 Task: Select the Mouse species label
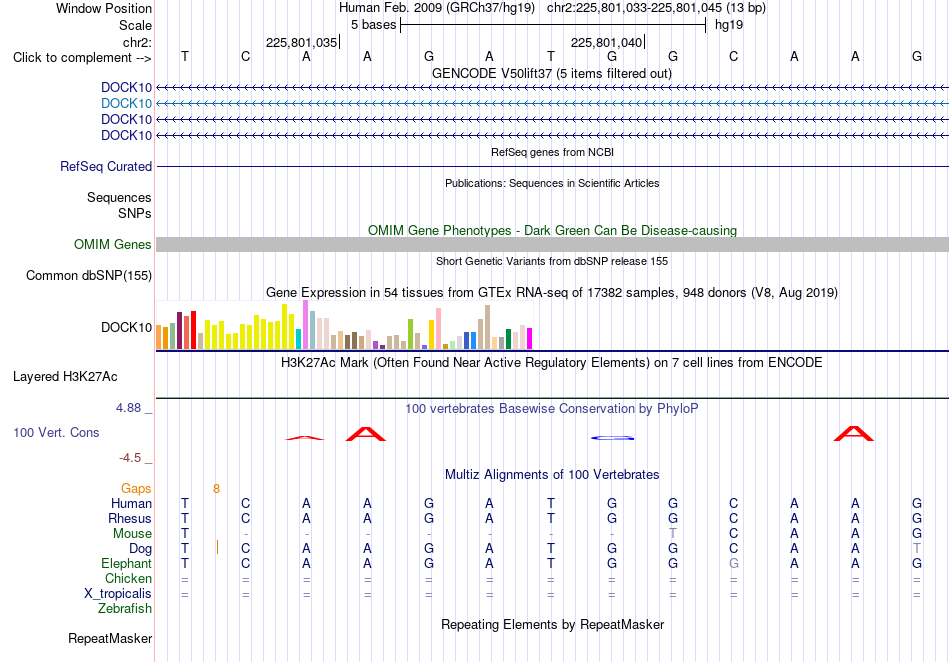(132, 534)
